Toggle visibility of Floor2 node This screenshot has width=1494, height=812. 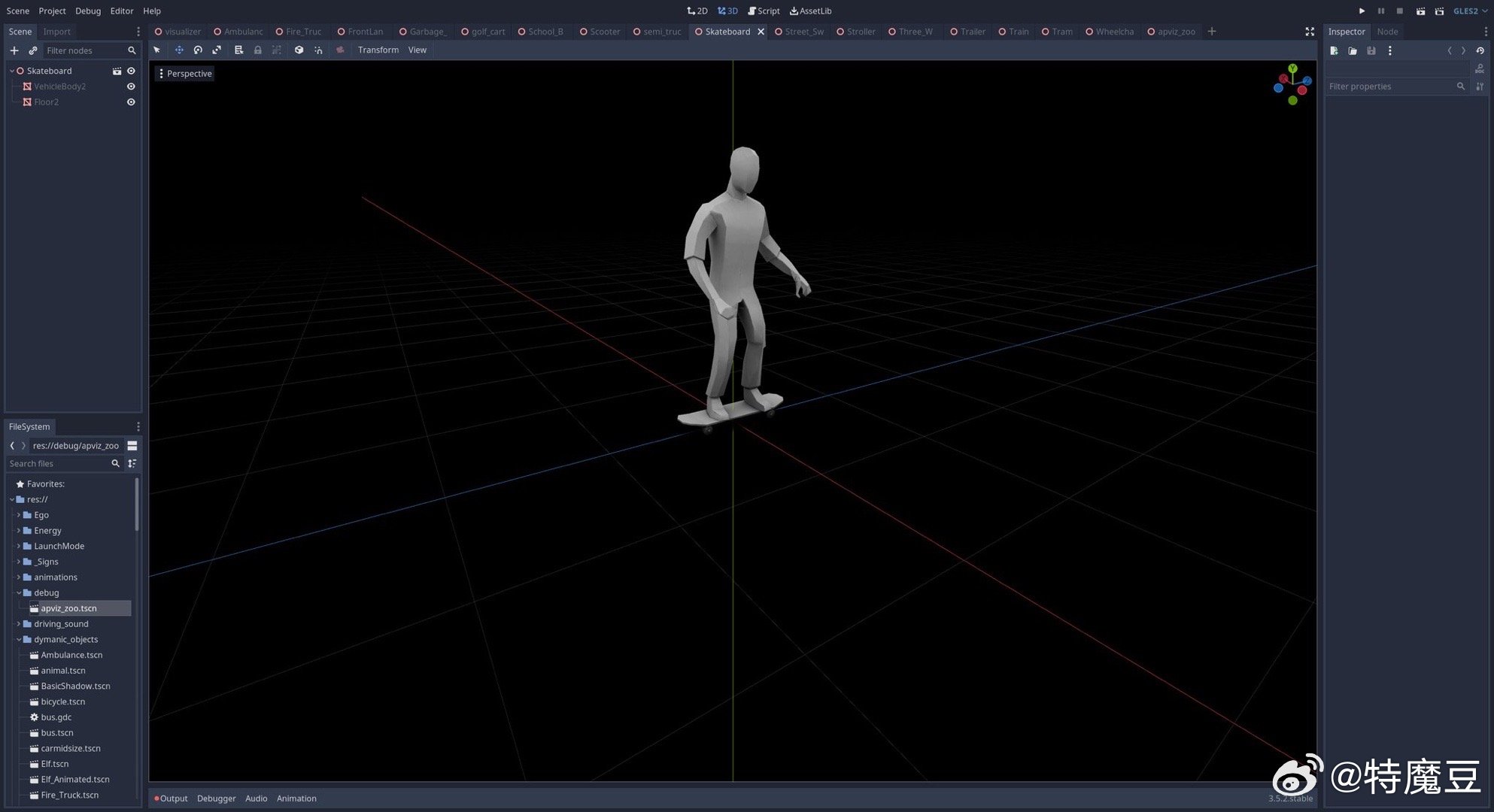(131, 102)
